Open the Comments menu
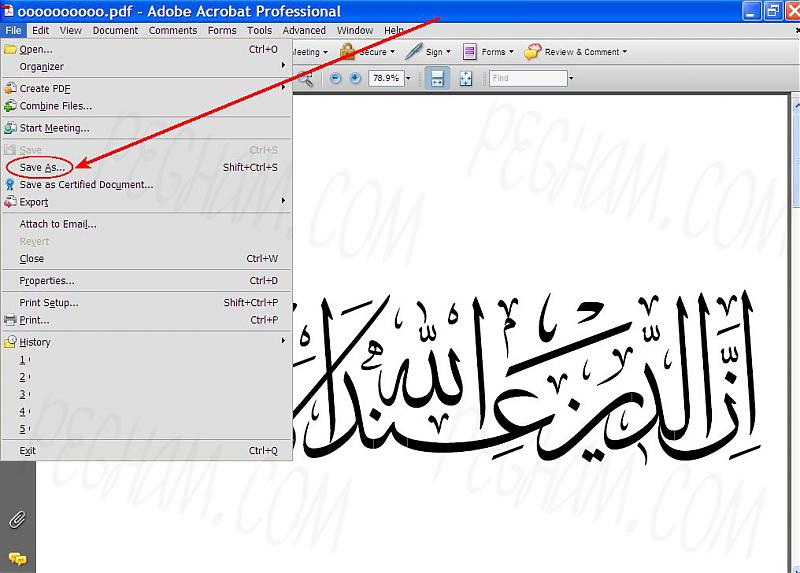The image size is (800, 573). 173,31
